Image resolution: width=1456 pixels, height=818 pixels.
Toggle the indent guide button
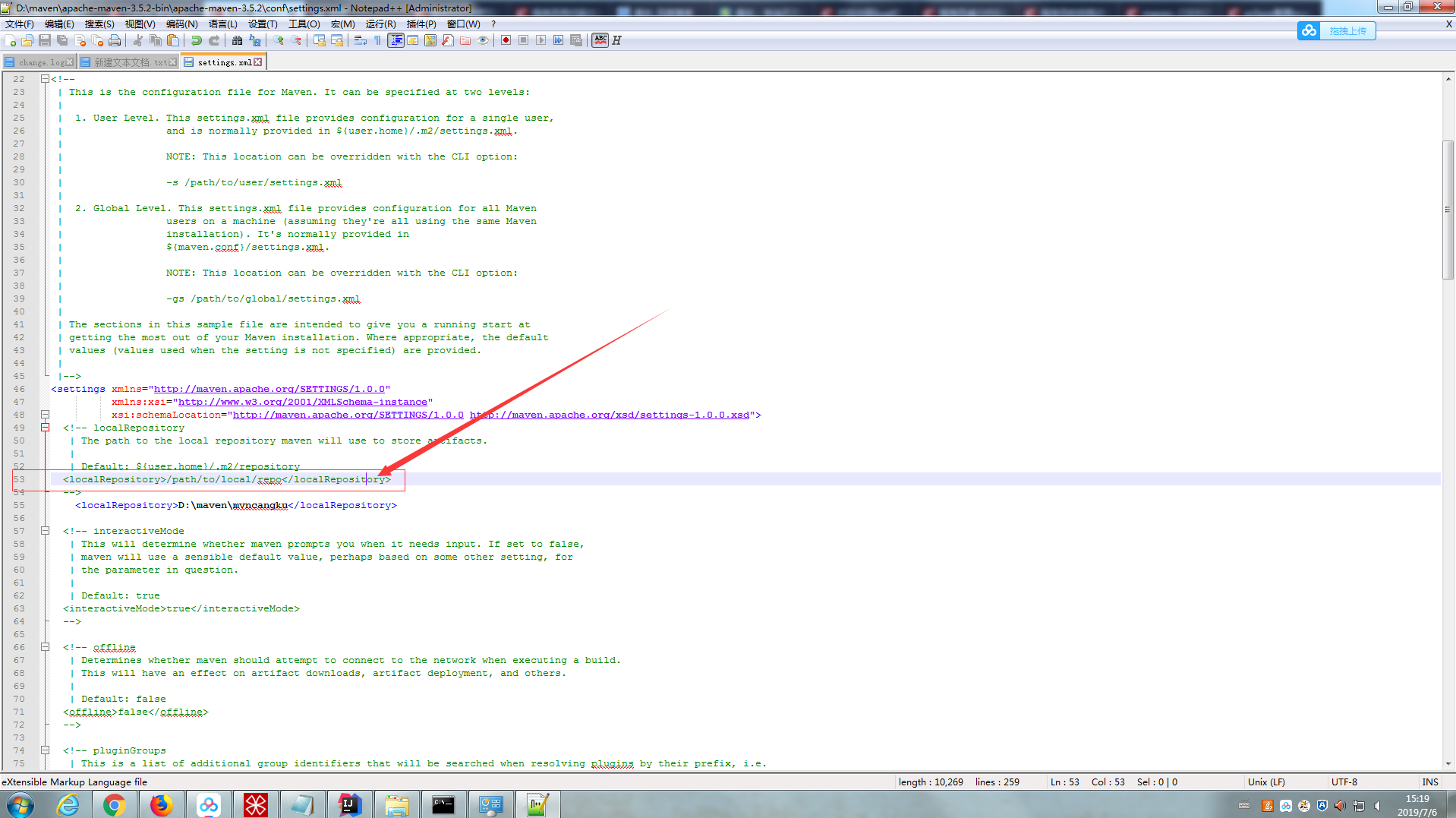[x=396, y=40]
